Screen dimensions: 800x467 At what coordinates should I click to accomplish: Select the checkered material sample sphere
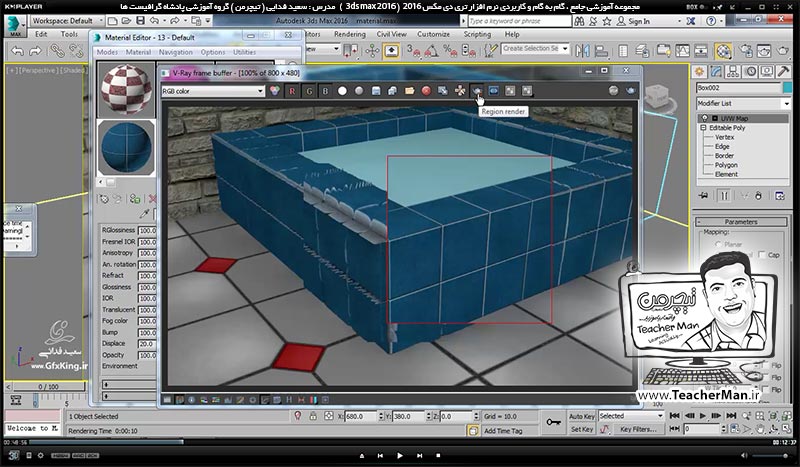(x=126, y=90)
